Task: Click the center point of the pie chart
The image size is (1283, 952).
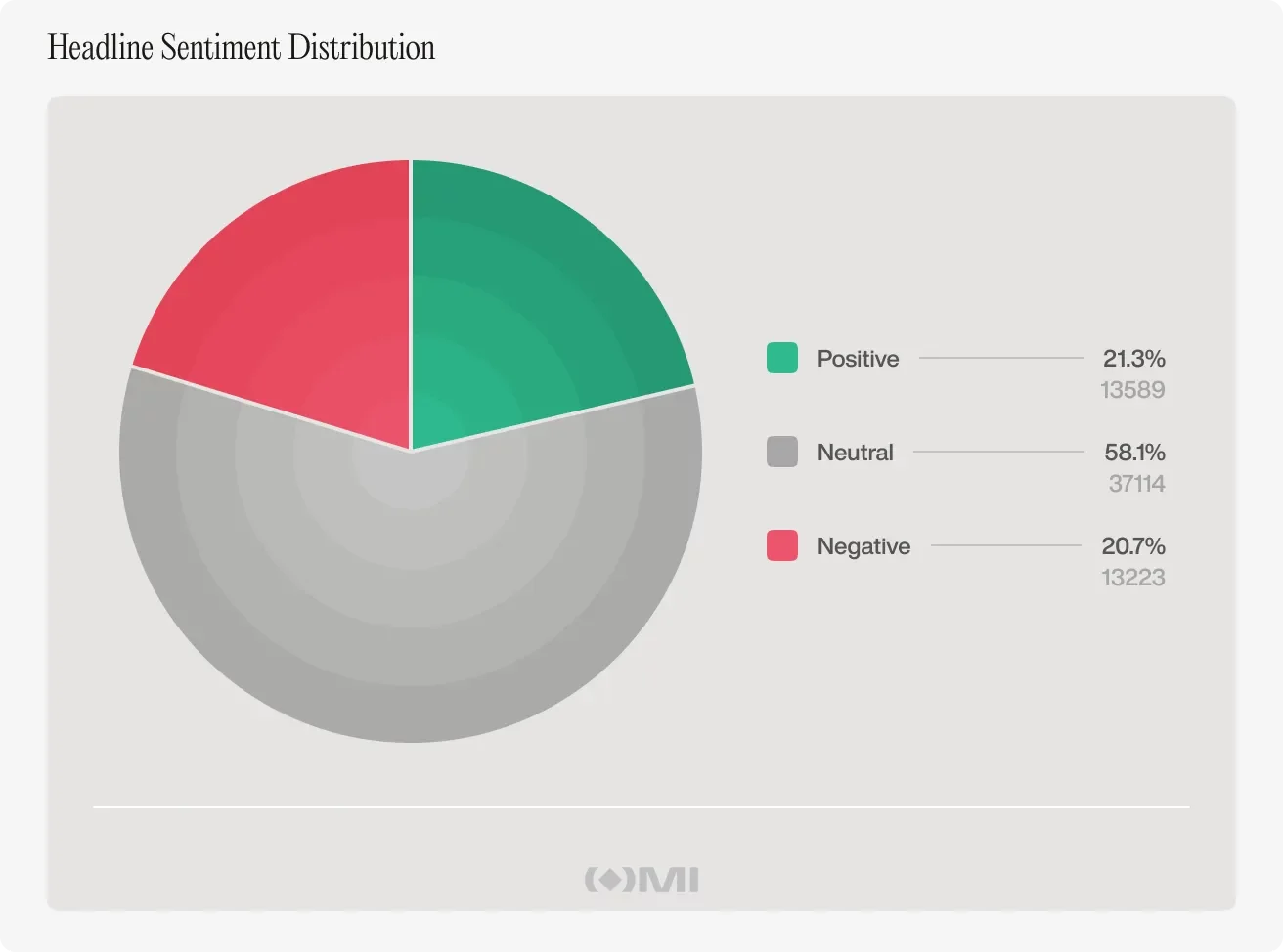Action: [411, 452]
